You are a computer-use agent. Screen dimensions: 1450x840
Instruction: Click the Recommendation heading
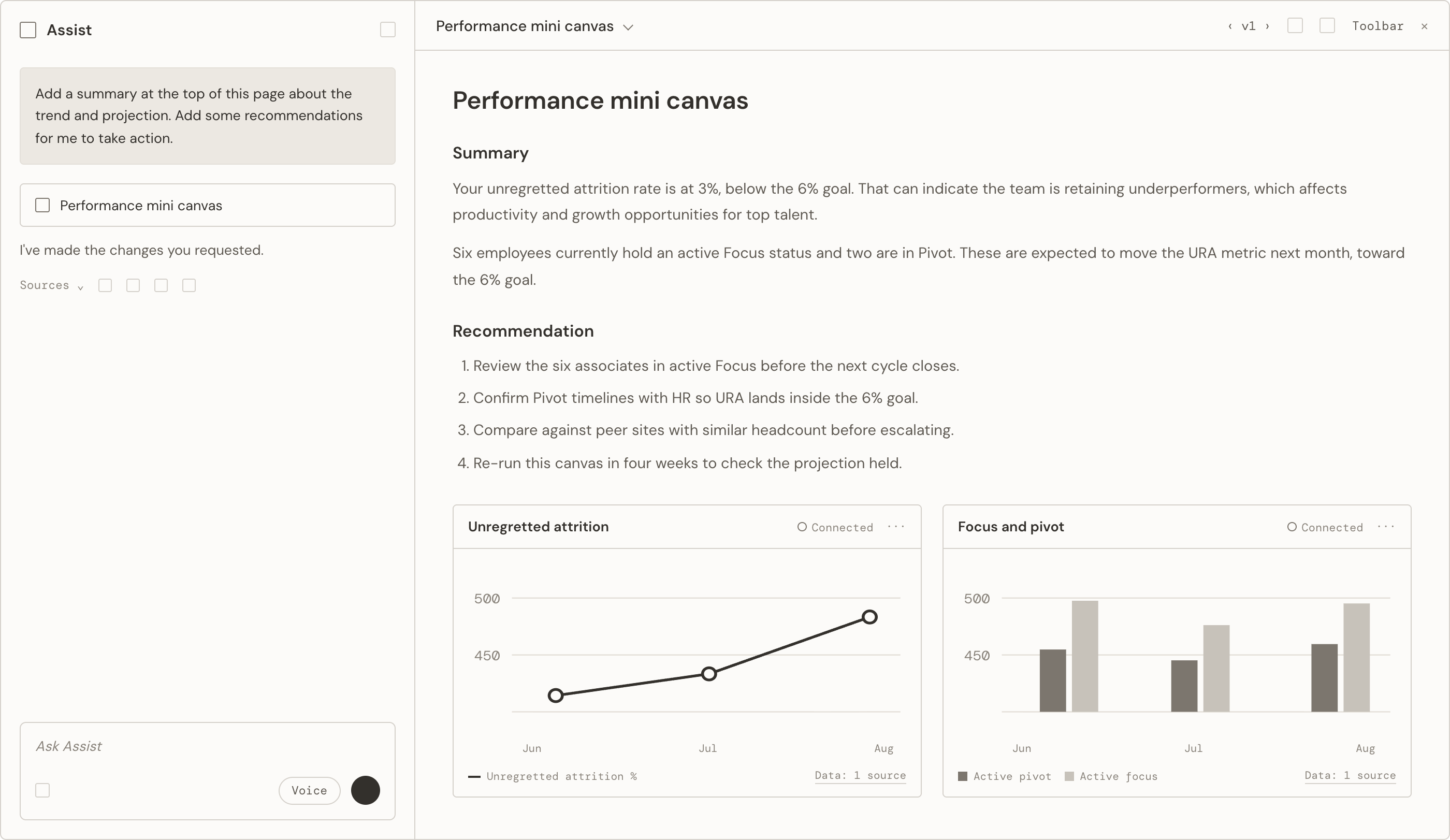[x=523, y=331]
